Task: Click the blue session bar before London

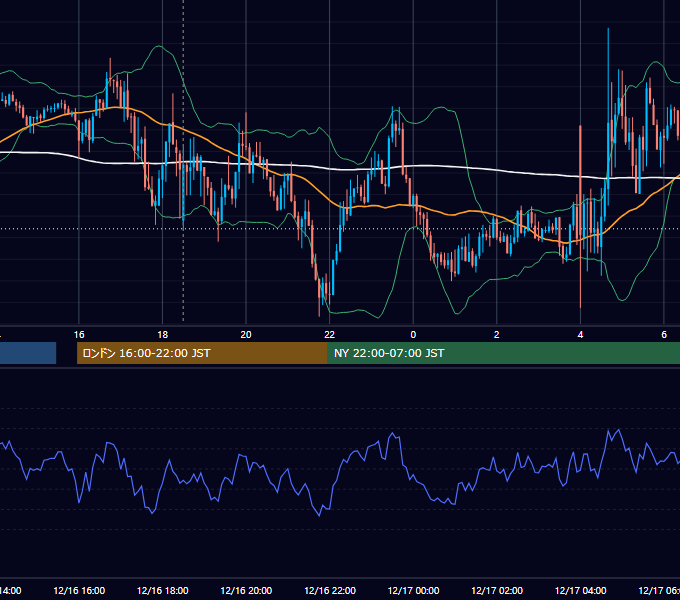Action: point(28,353)
